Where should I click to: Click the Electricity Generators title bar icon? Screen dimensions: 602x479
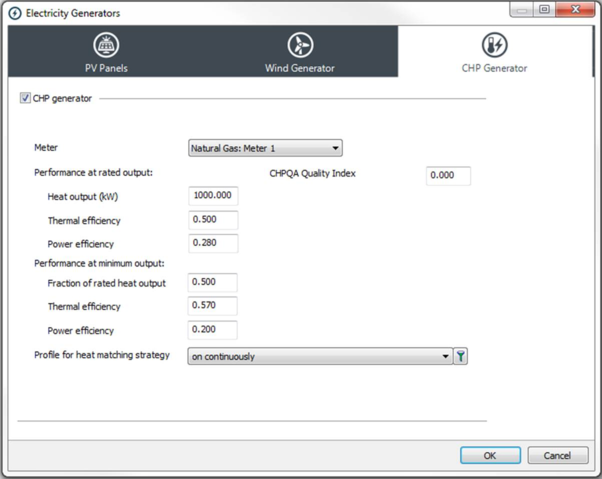pyautogui.click(x=14, y=13)
